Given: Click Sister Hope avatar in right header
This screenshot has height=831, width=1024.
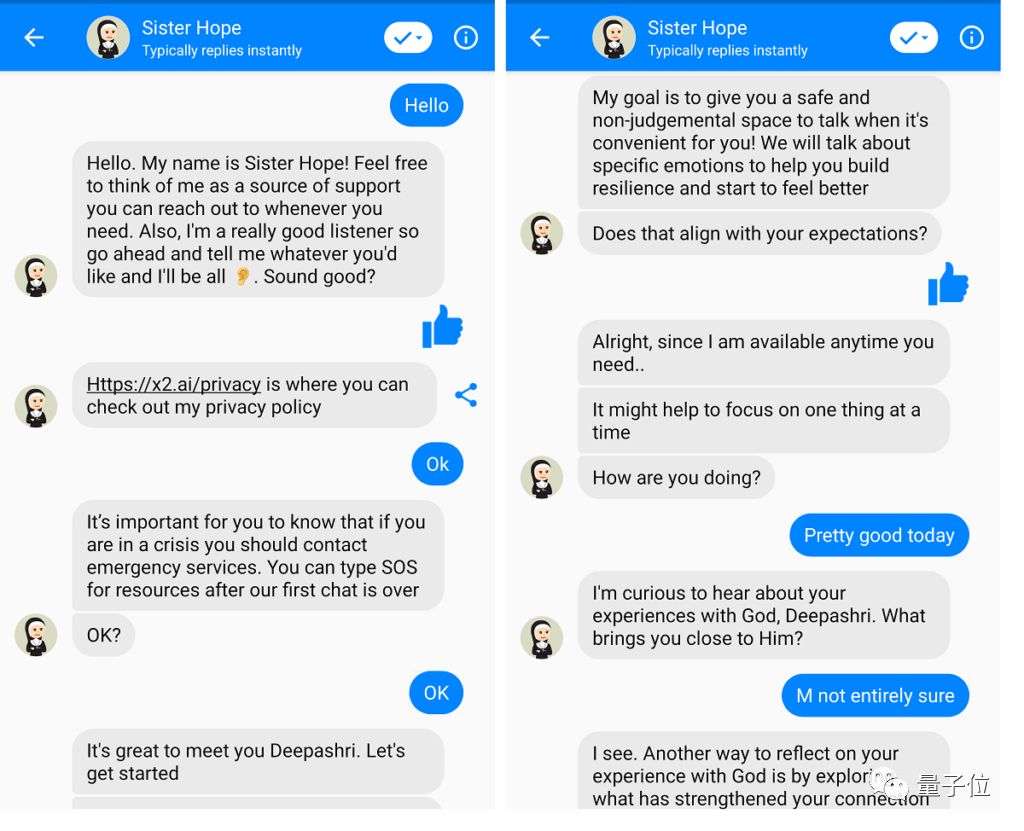Looking at the screenshot, I should [614, 38].
